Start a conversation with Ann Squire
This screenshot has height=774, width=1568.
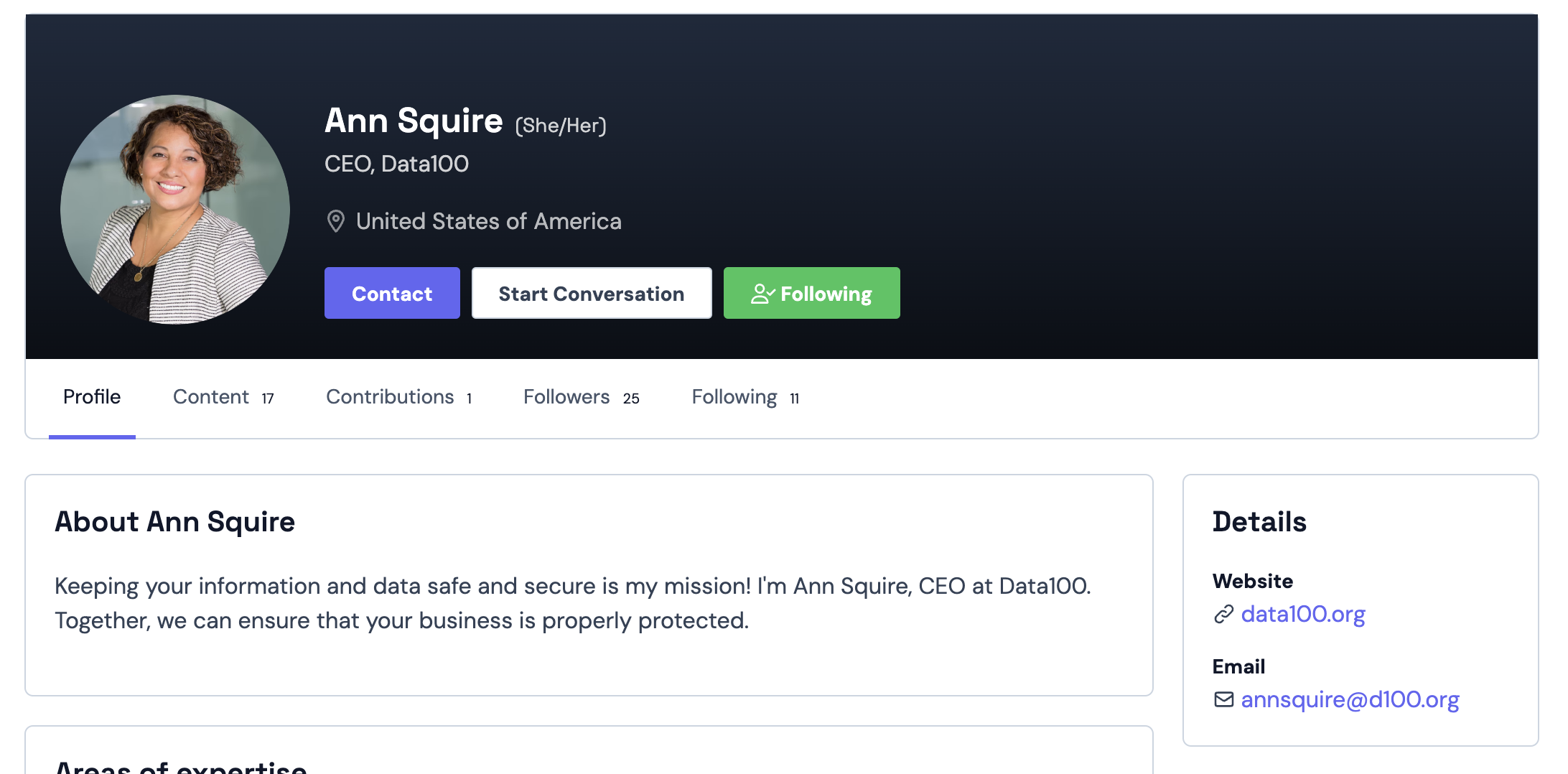point(591,293)
